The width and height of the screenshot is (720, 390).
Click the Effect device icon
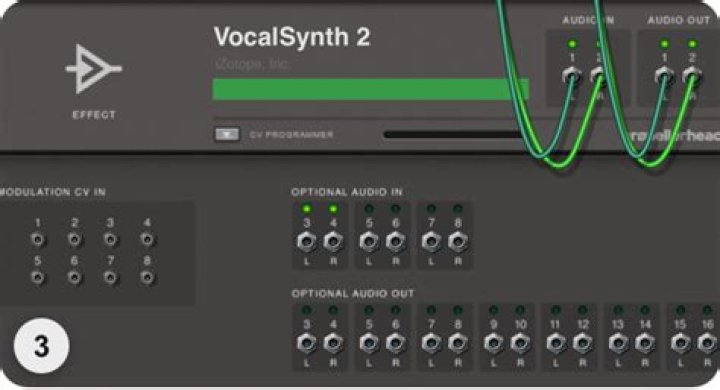(x=94, y=69)
